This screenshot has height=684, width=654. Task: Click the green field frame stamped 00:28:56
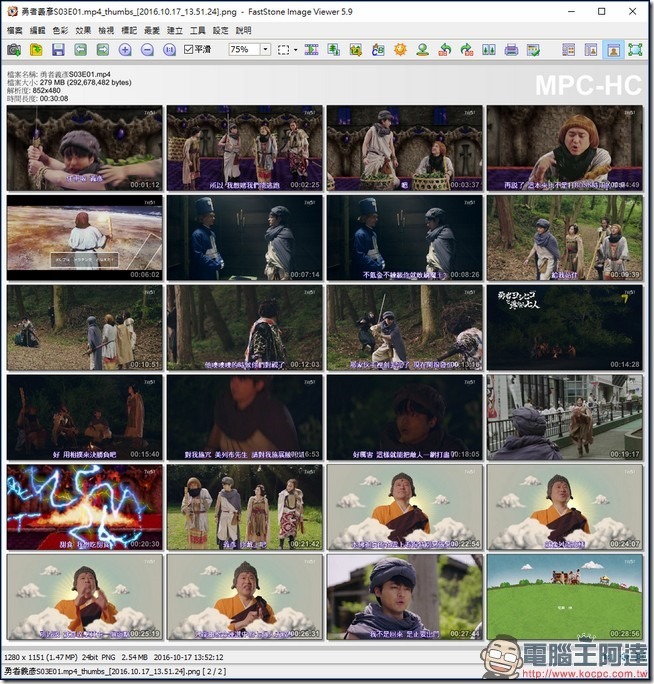(x=565, y=597)
